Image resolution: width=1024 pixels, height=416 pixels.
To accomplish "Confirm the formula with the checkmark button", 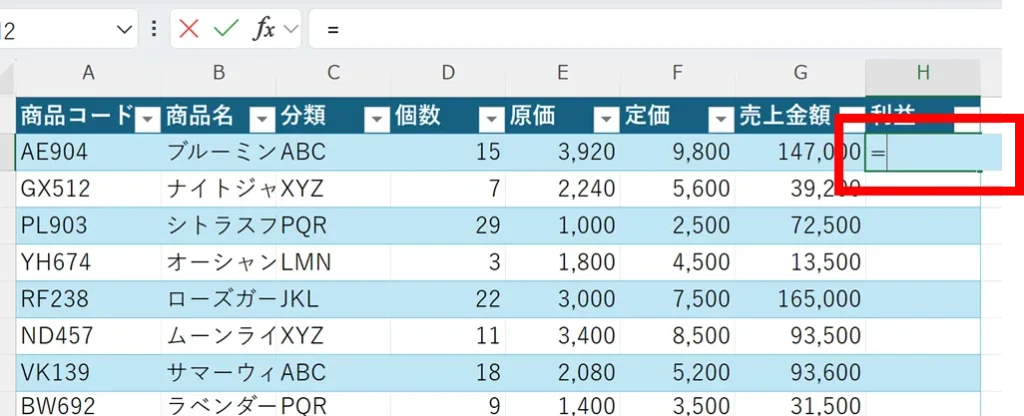I will (x=226, y=29).
